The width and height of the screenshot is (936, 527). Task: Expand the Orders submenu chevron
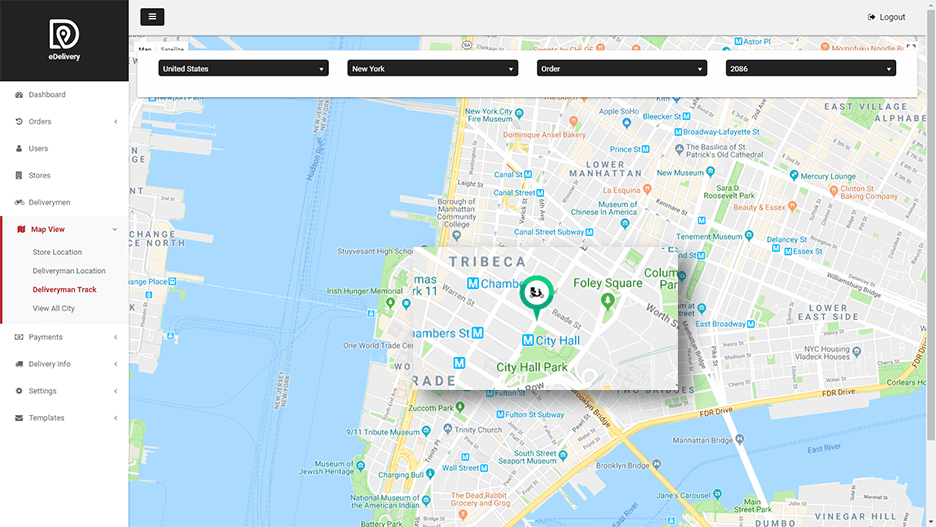point(116,122)
